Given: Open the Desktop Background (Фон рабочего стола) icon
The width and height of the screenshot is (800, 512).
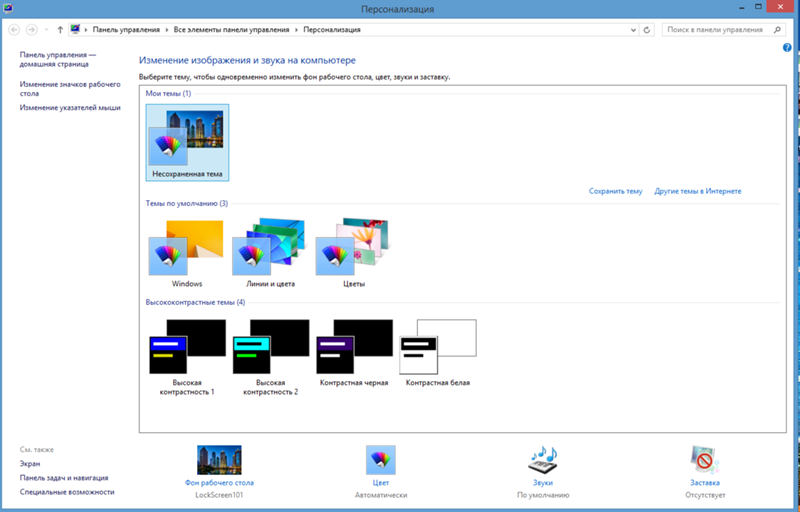Looking at the screenshot, I should pyautogui.click(x=219, y=460).
